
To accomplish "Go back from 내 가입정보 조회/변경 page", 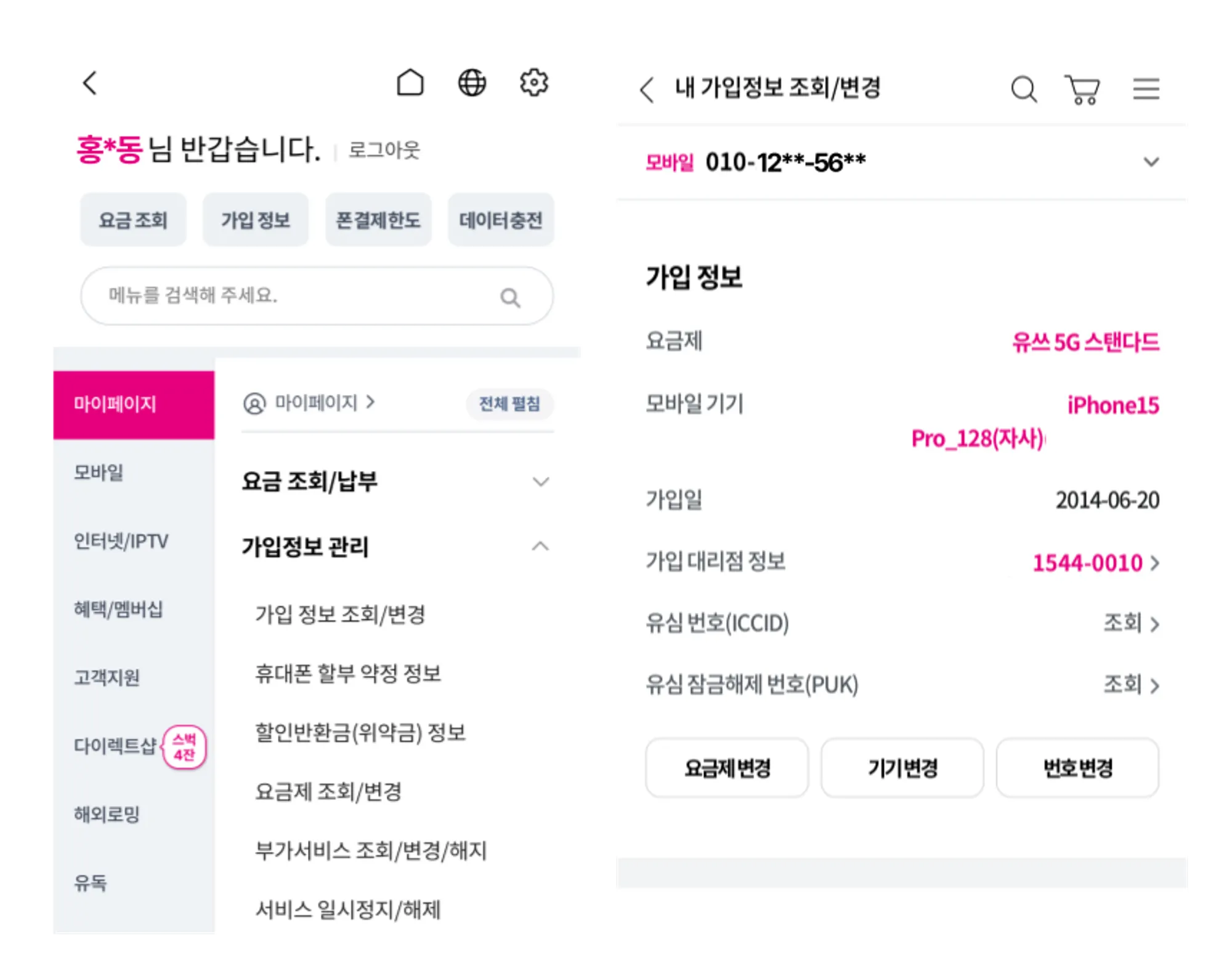I will tap(646, 90).
